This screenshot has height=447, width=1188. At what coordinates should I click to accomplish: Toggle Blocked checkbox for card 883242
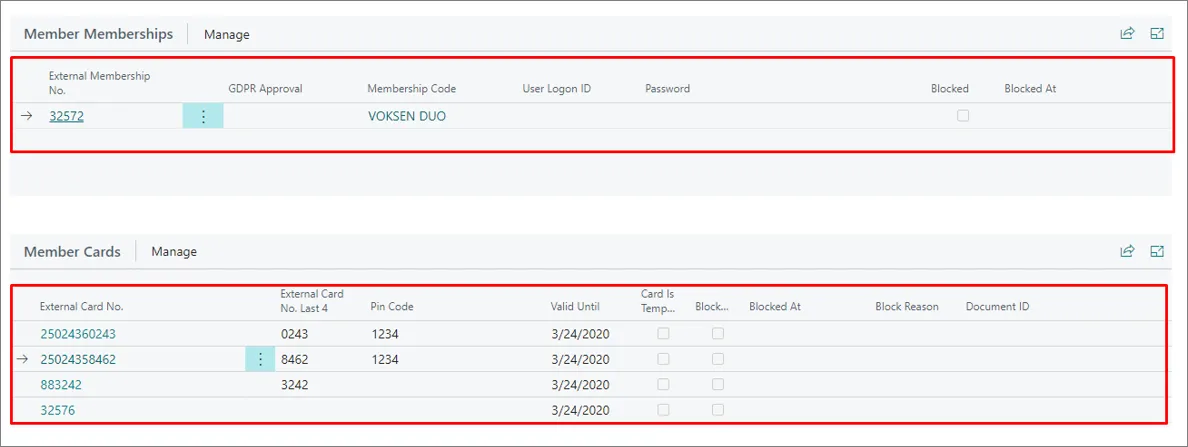717,384
